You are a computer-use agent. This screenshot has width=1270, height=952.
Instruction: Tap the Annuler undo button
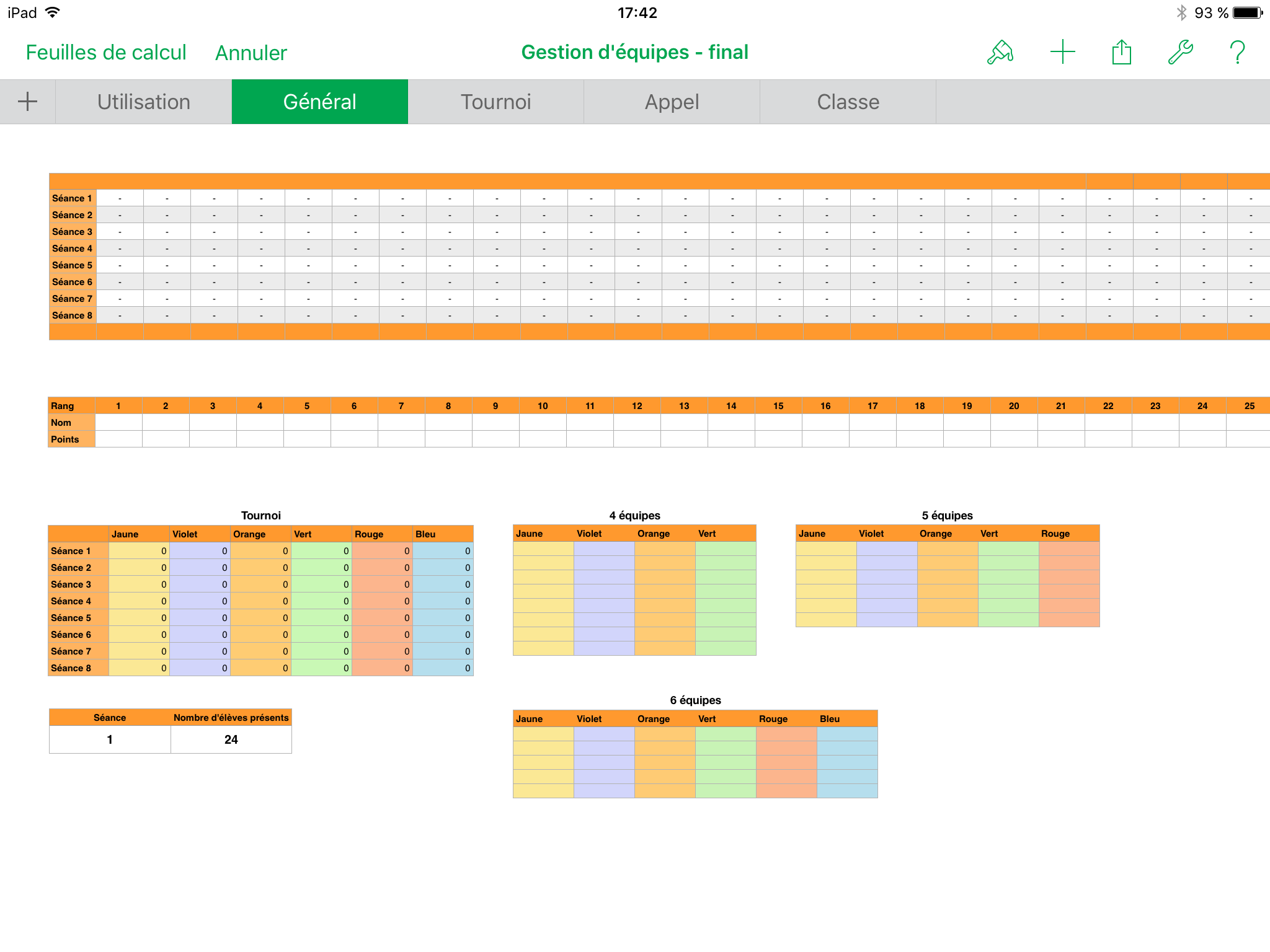click(251, 53)
